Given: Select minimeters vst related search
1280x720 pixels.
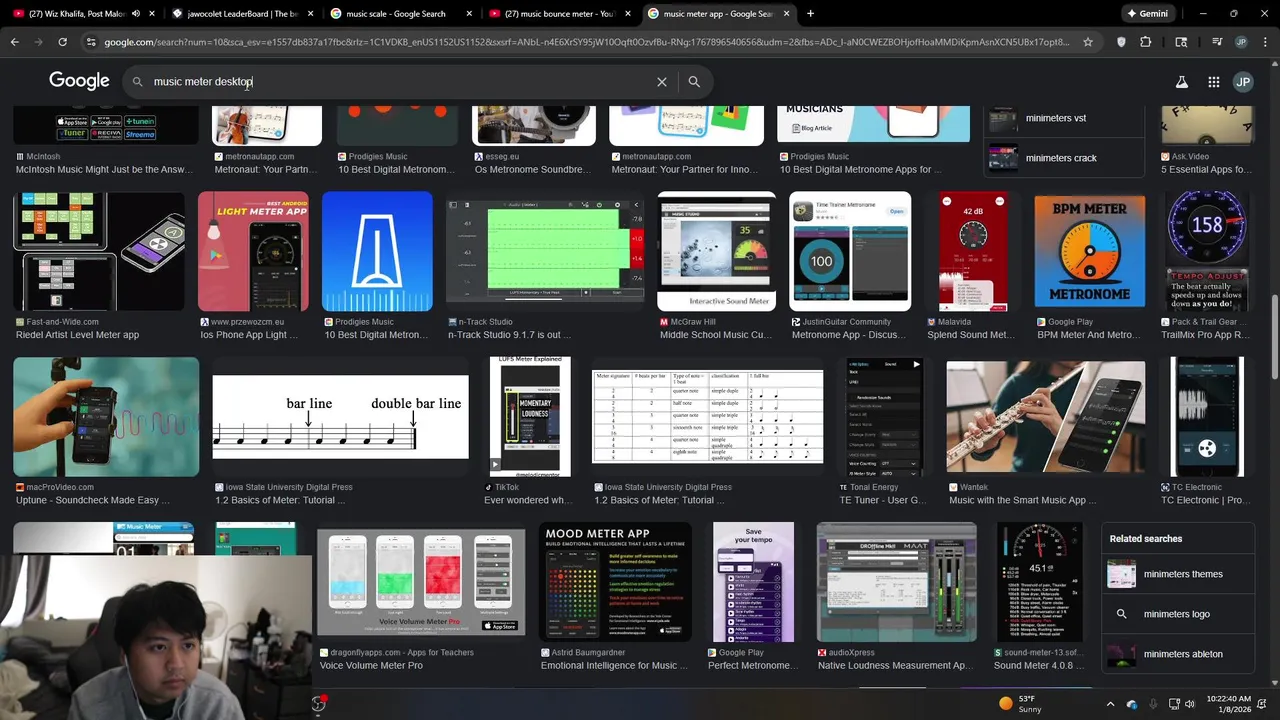Looking at the screenshot, I should 1064,118.
